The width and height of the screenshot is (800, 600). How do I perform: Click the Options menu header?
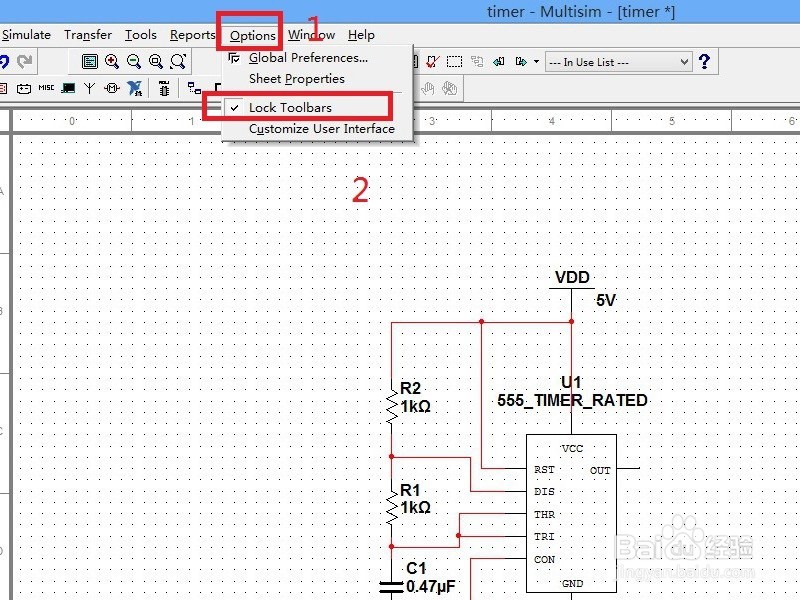pyautogui.click(x=253, y=36)
